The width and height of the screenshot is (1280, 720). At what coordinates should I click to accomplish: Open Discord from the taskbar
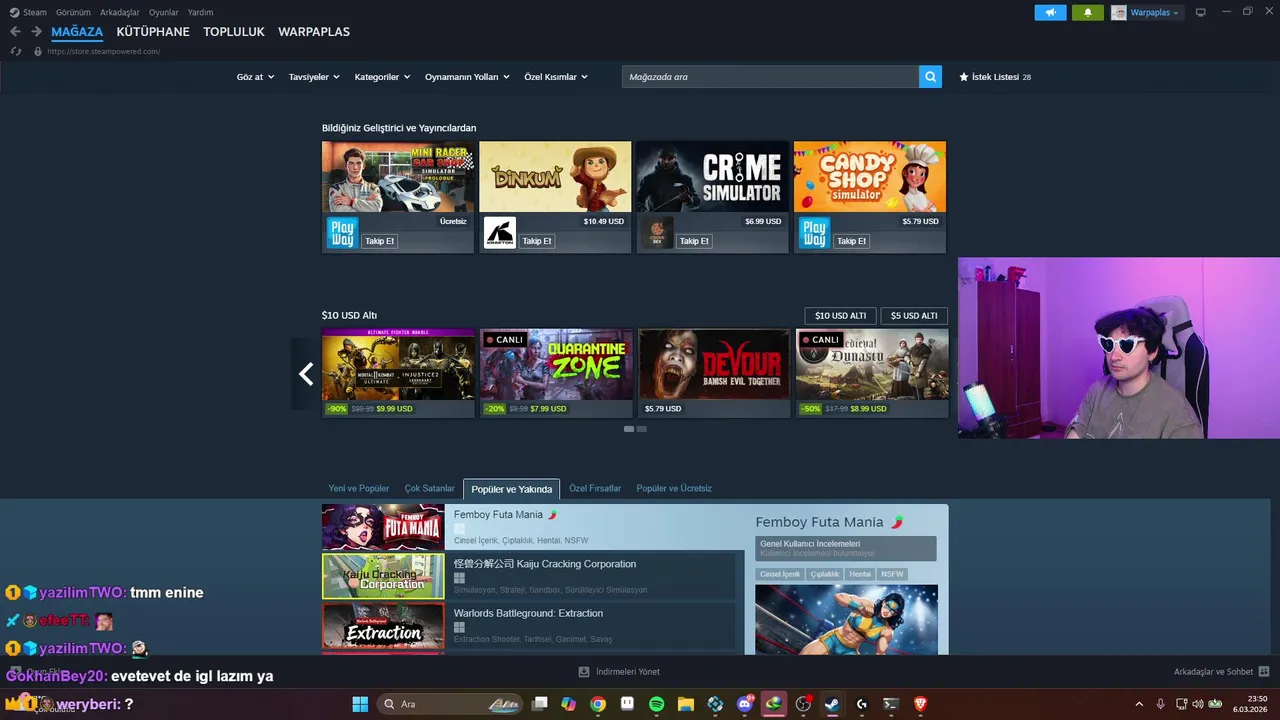[x=745, y=704]
